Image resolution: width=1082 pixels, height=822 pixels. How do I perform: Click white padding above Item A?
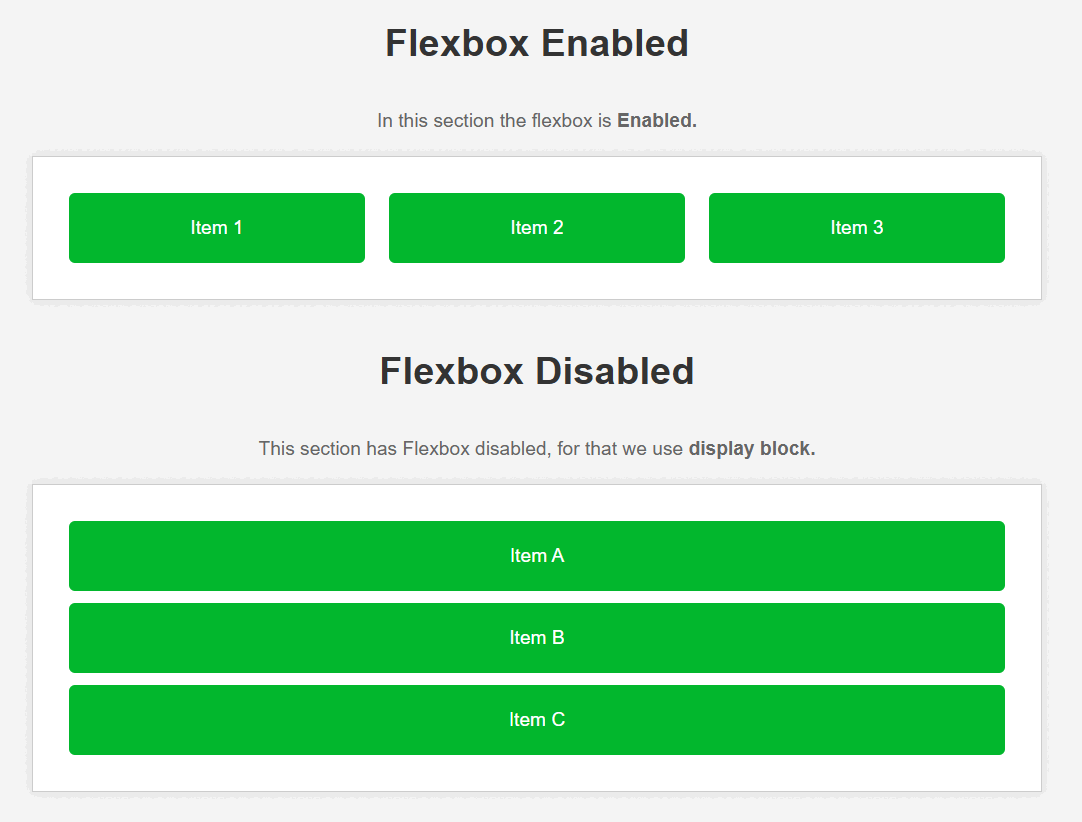[x=536, y=503]
